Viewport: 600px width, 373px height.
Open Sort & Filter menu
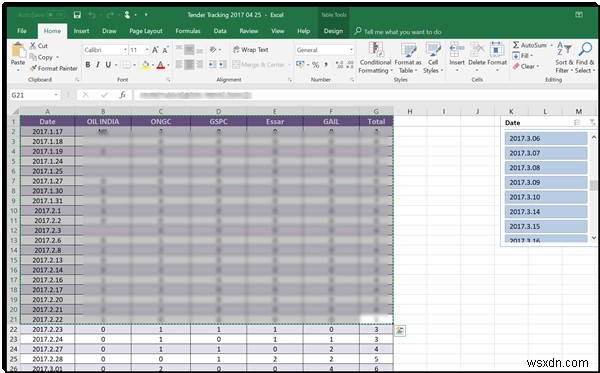pyautogui.click(x=564, y=58)
